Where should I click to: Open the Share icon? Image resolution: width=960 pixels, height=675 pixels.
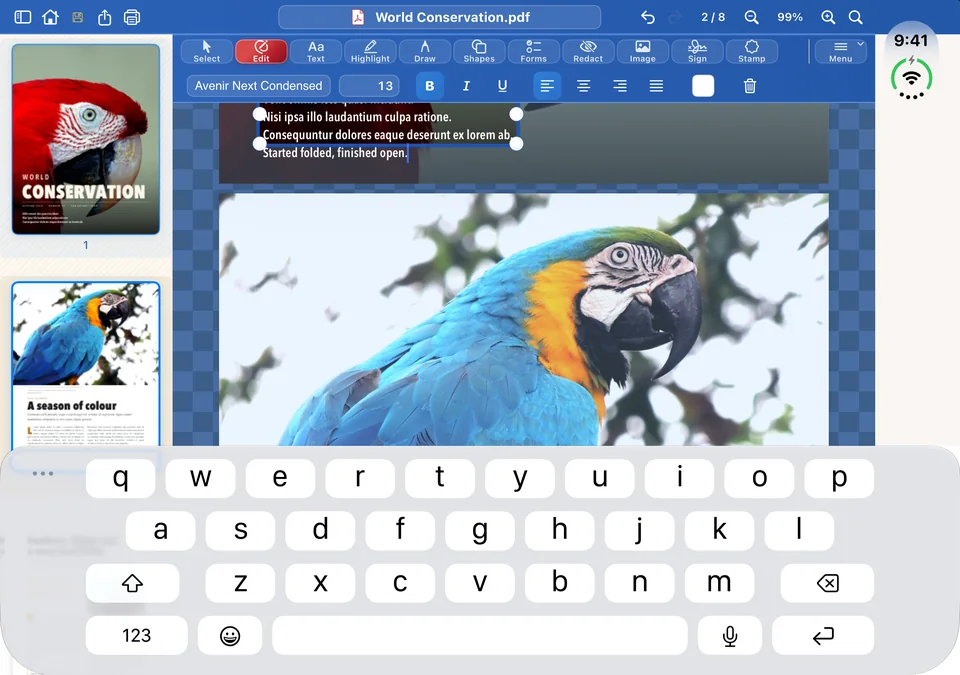(105, 17)
